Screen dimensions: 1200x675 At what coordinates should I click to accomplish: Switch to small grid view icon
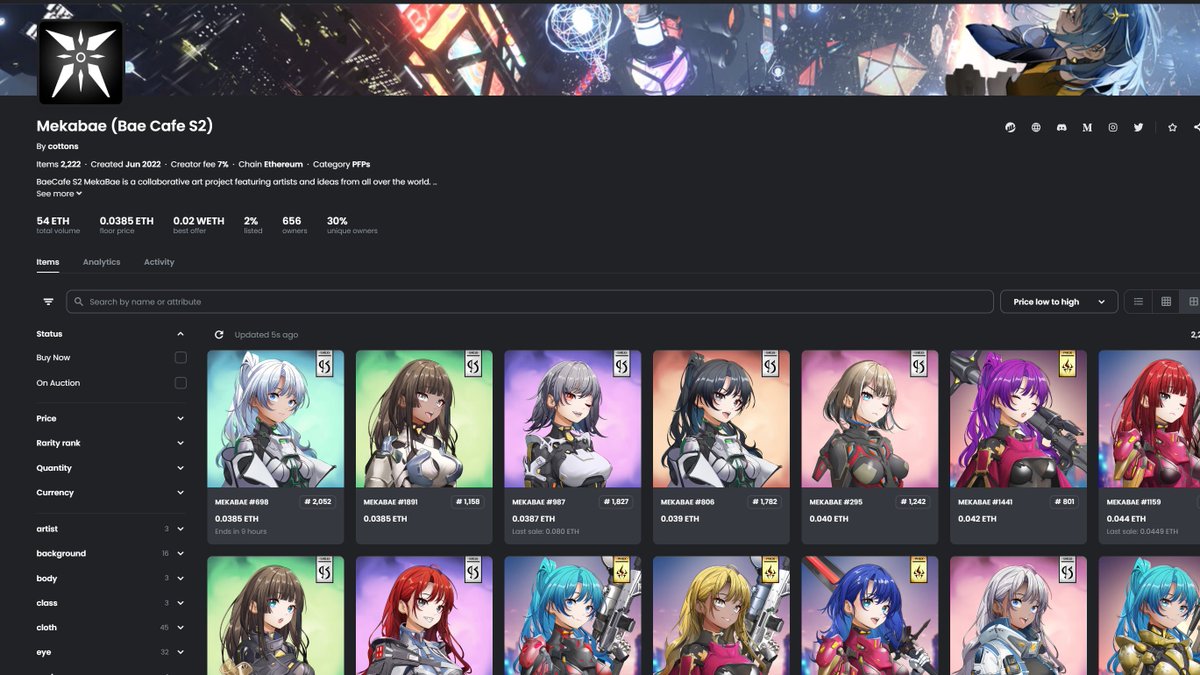1165,301
